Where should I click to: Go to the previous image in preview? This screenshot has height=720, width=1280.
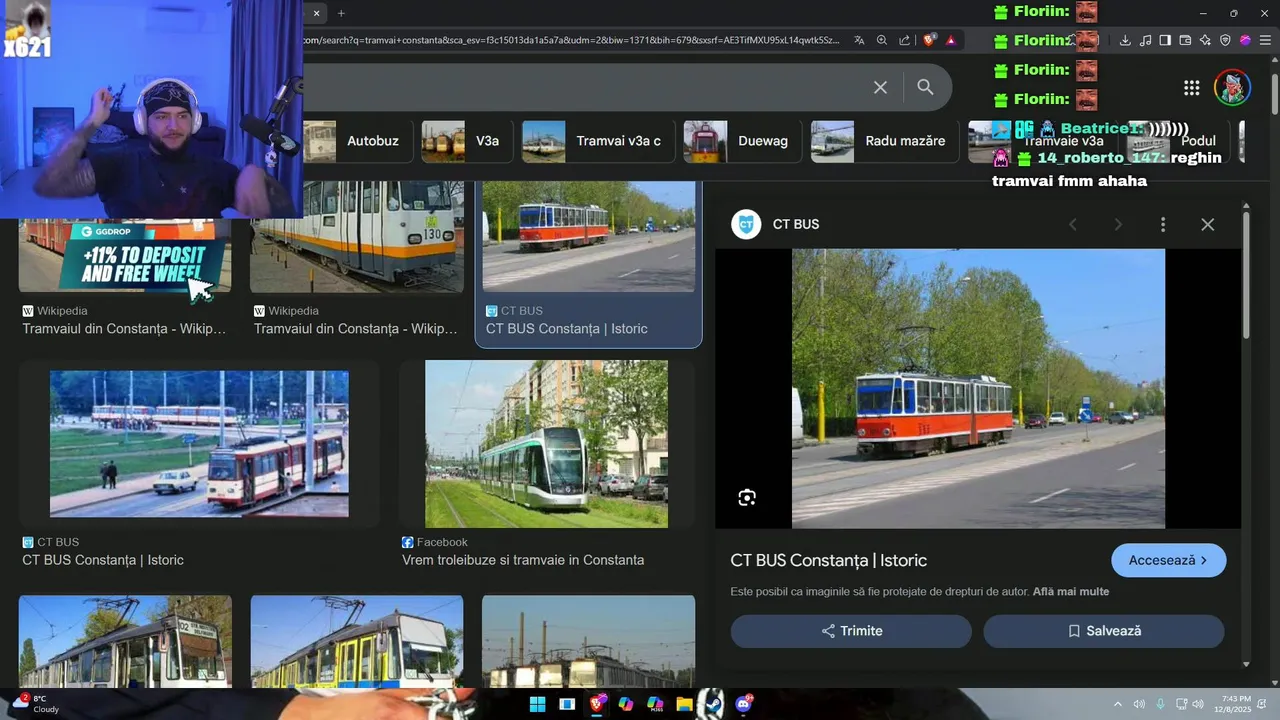(x=1073, y=224)
